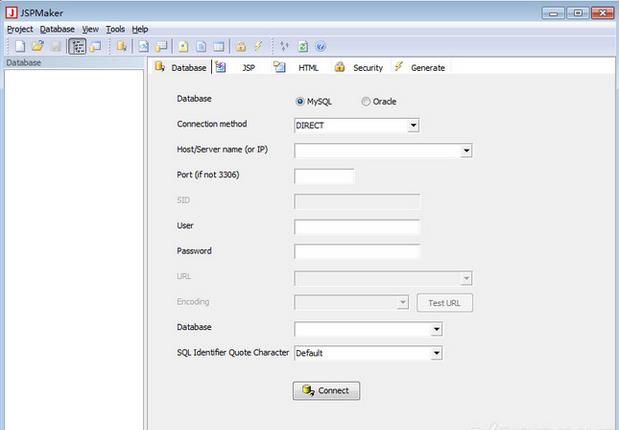Viewport: 619px width, 430px height.
Task: Open the Tools menu
Action: tap(115, 29)
